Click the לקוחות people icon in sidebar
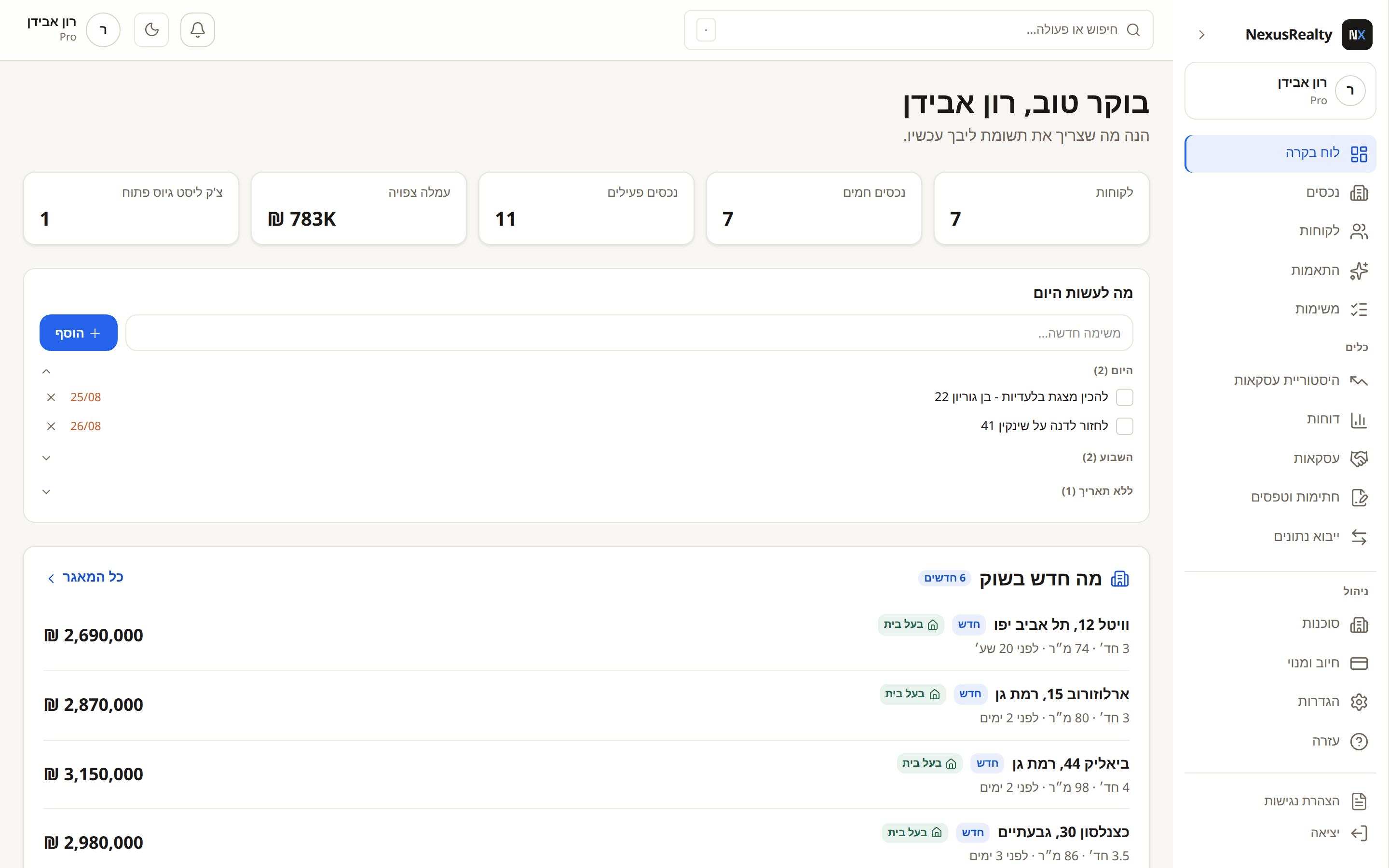 click(x=1359, y=231)
